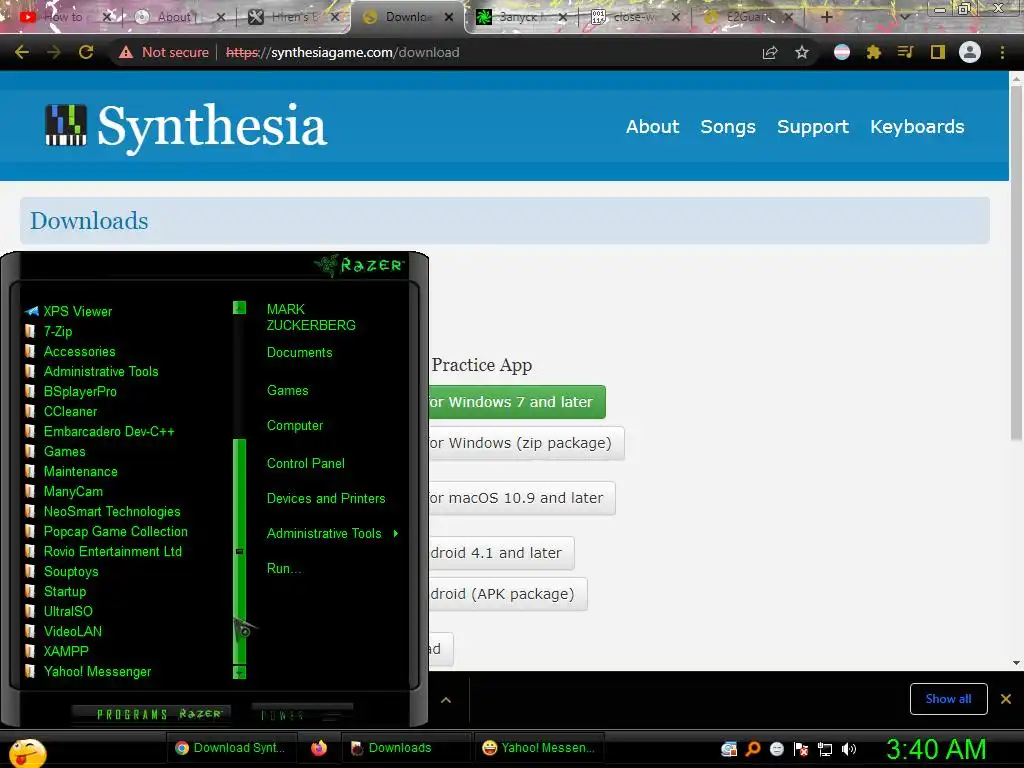
Task: Reload the Synthesia download page
Action: (86, 52)
